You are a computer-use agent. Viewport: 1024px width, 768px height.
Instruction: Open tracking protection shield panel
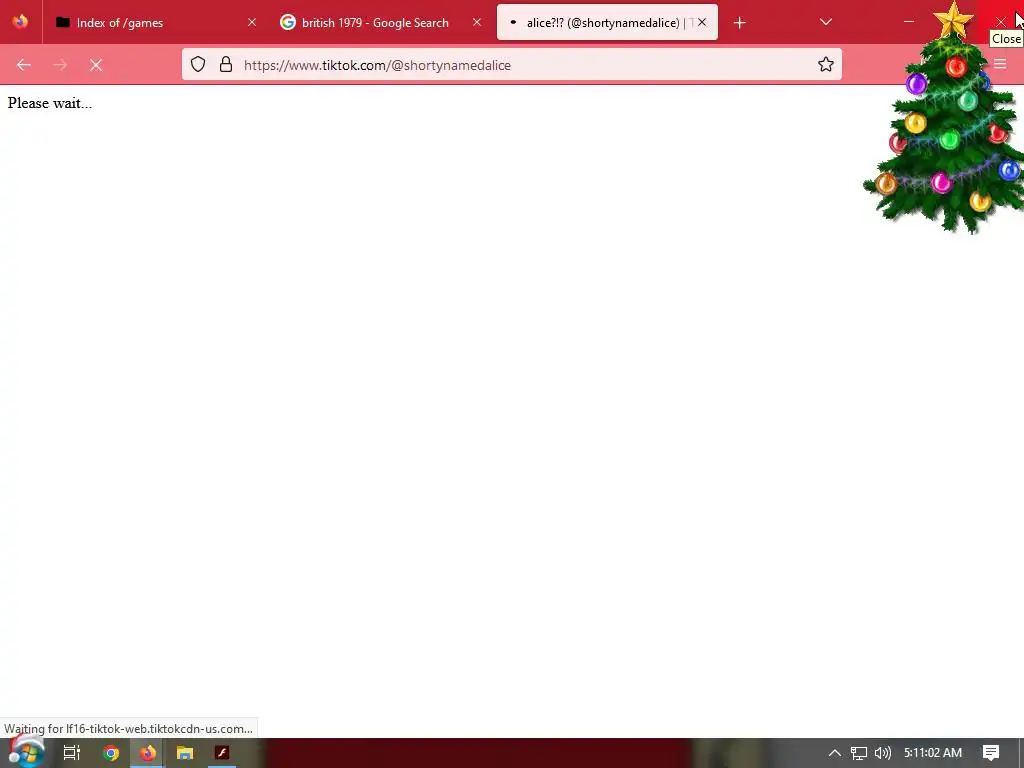198,64
